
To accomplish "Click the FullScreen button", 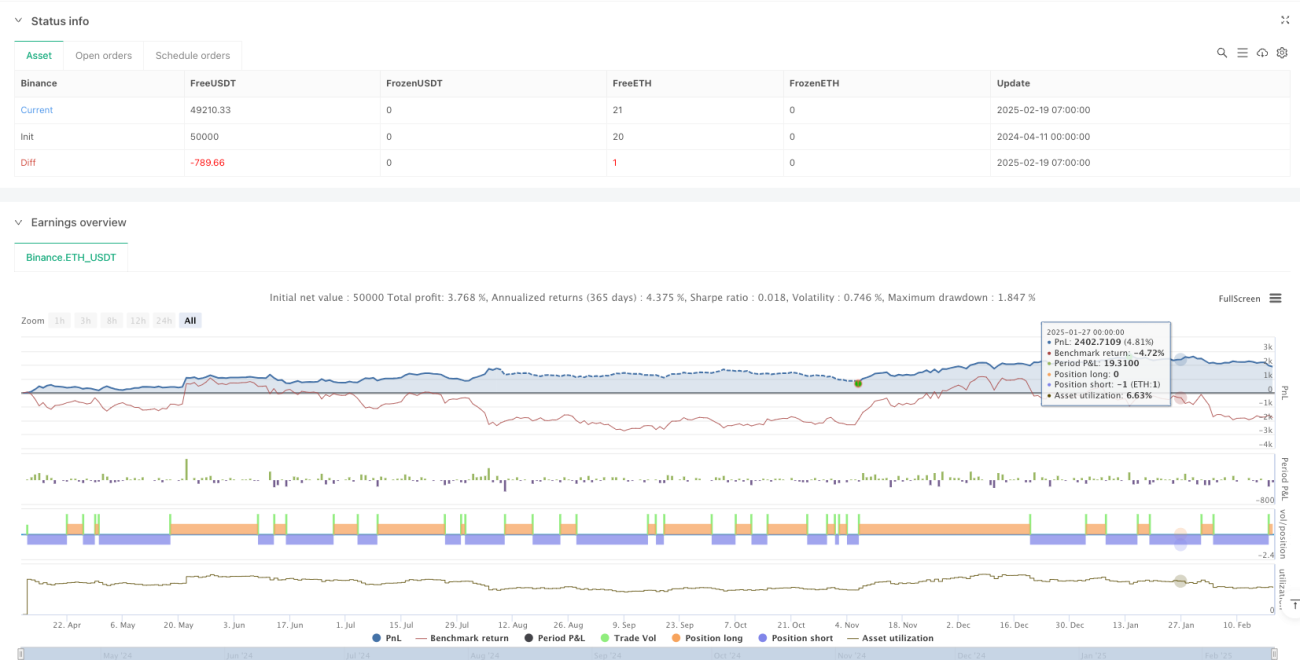I will (x=1239, y=299).
